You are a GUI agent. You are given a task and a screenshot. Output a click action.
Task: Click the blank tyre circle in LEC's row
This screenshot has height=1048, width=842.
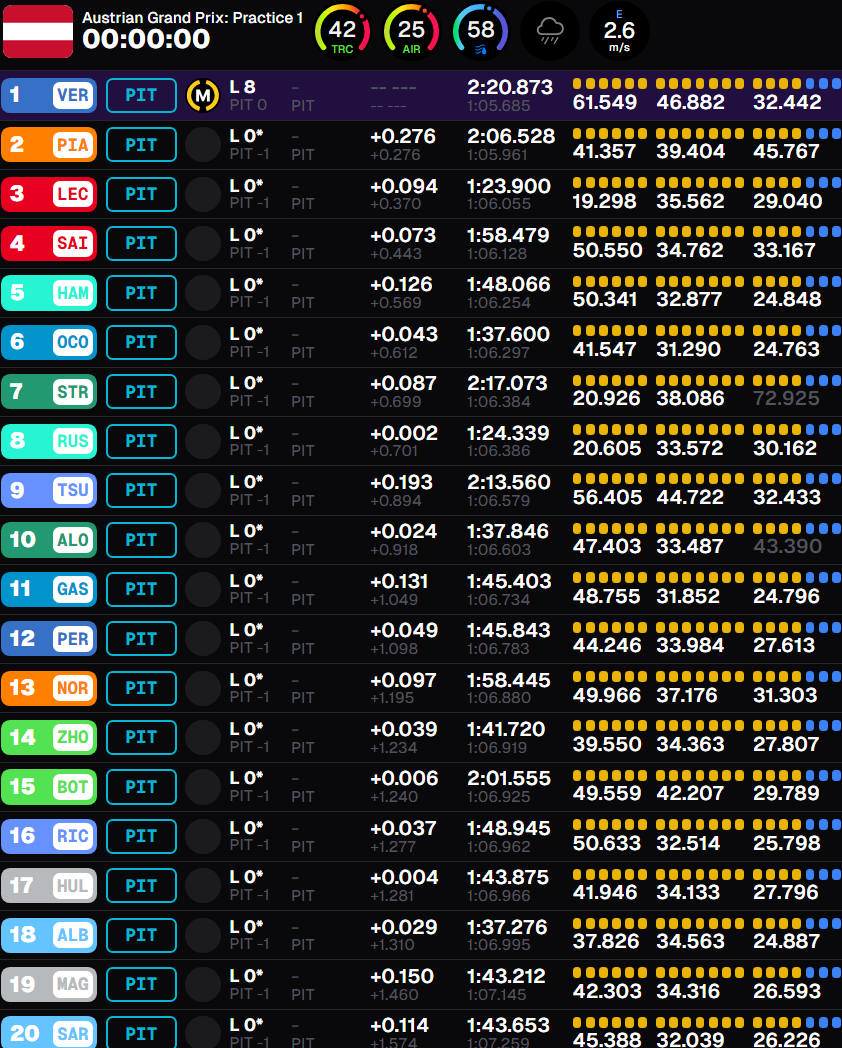[x=202, y=194]
